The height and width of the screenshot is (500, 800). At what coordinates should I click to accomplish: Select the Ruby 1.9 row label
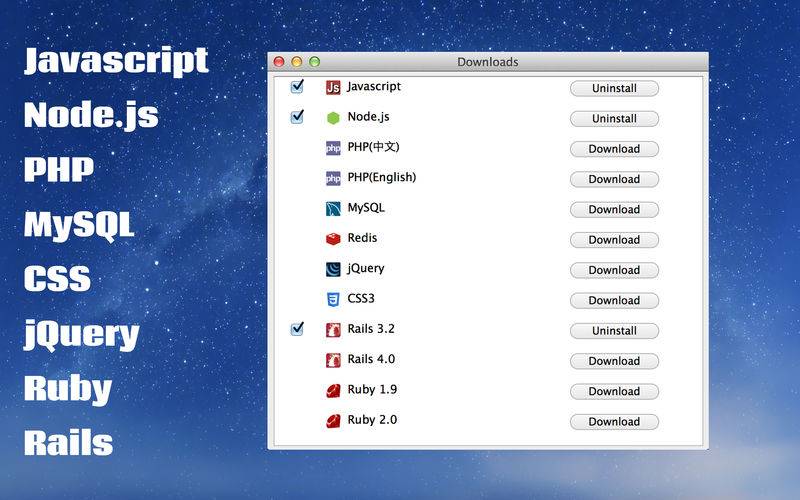point(372,390)
